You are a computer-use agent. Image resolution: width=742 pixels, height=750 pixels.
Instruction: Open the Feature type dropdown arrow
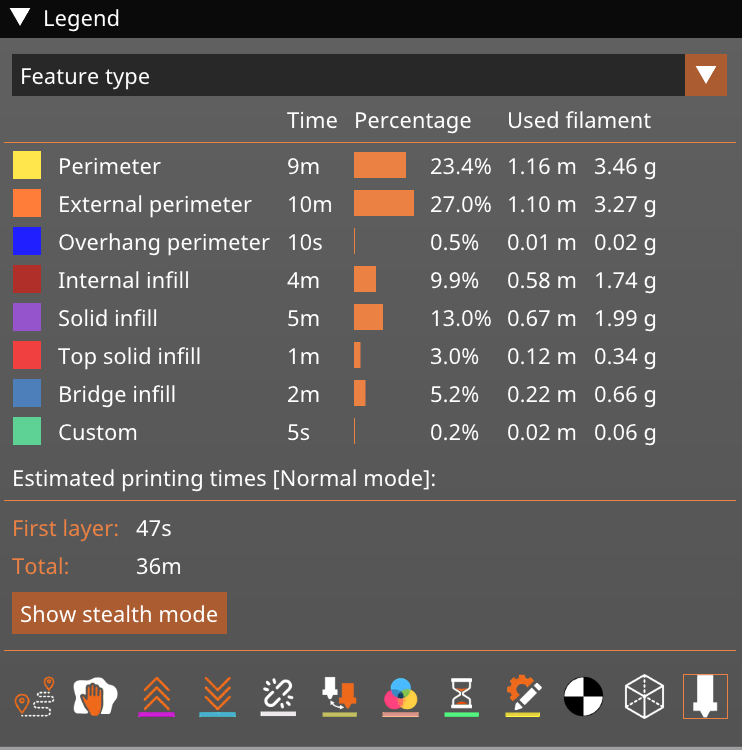[x=706, y=75]
